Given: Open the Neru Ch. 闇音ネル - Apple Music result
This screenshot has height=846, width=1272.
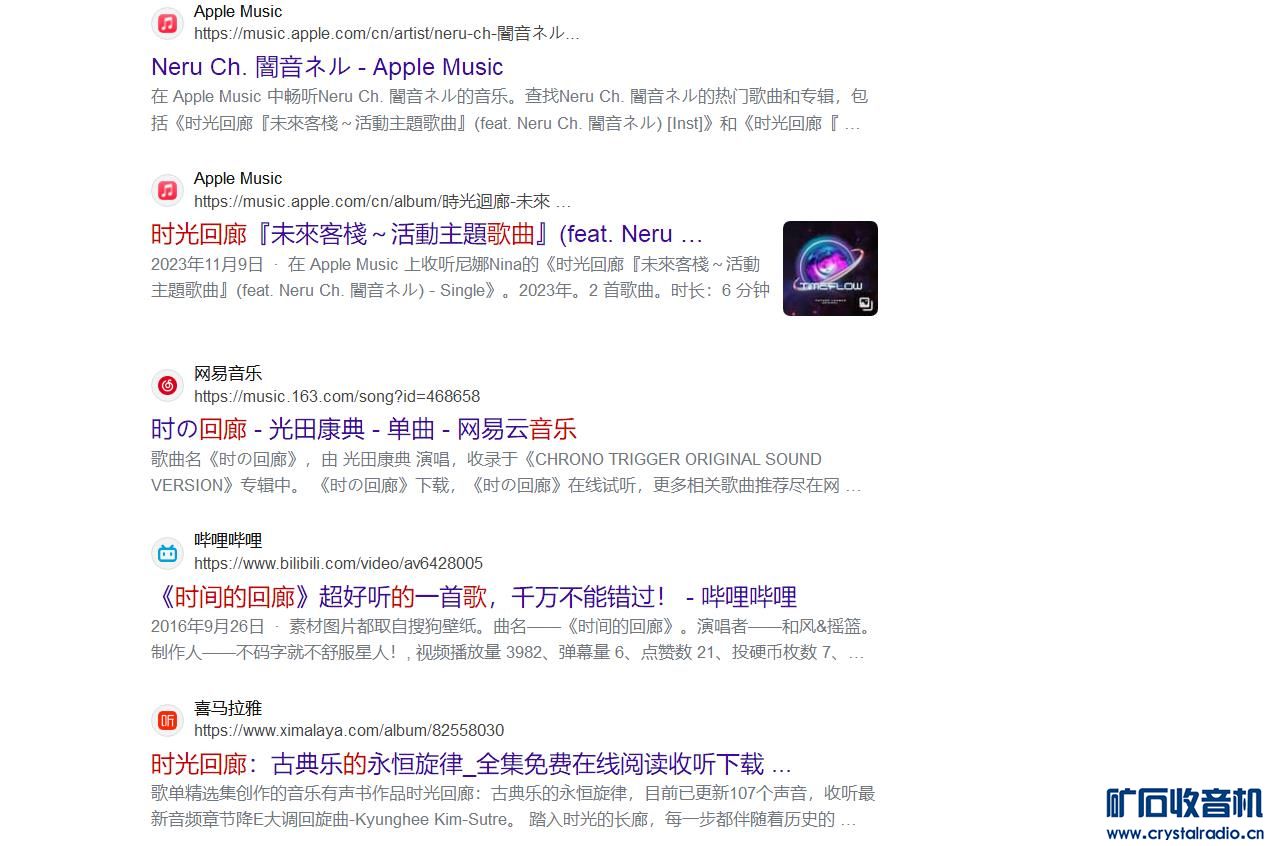Looking at the screenshot, I should (x=327, y=67).
